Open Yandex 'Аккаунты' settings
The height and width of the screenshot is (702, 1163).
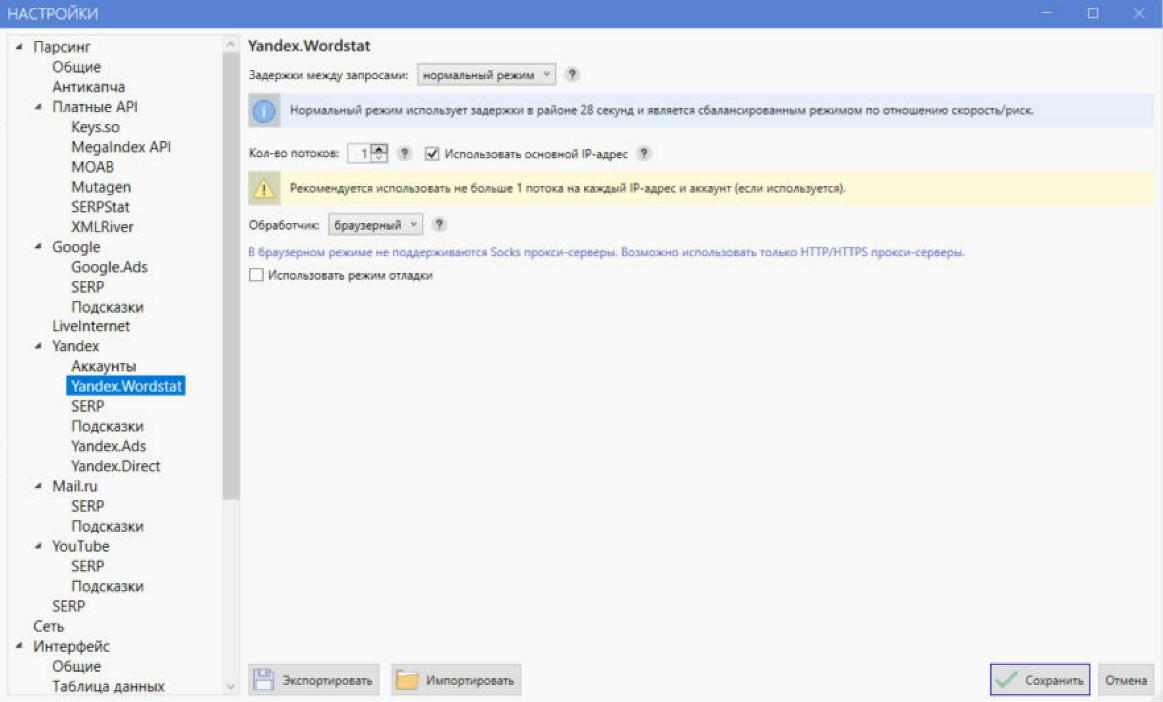[103, 366]
